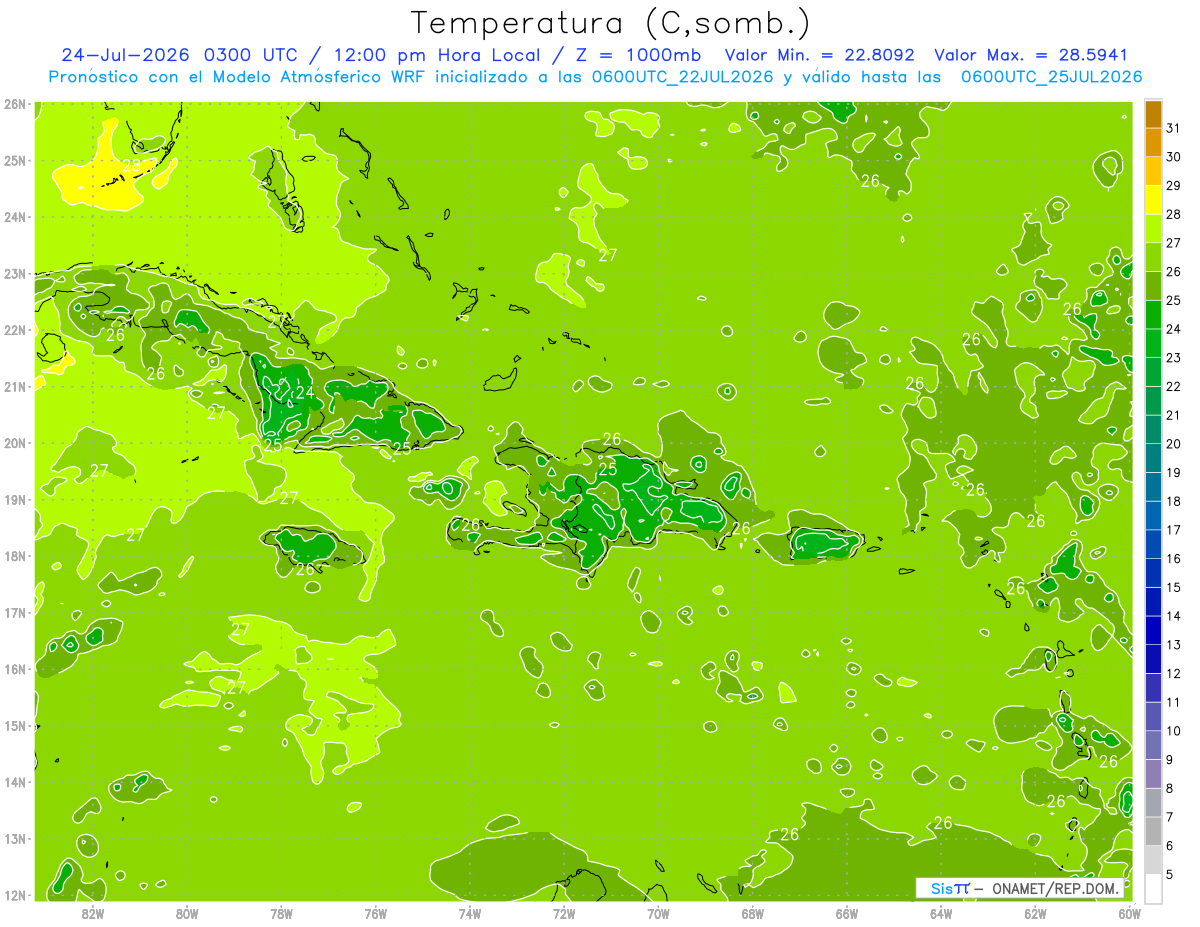Click the 18N latitude axis label
1200x927 pixels.
(15, 556)
